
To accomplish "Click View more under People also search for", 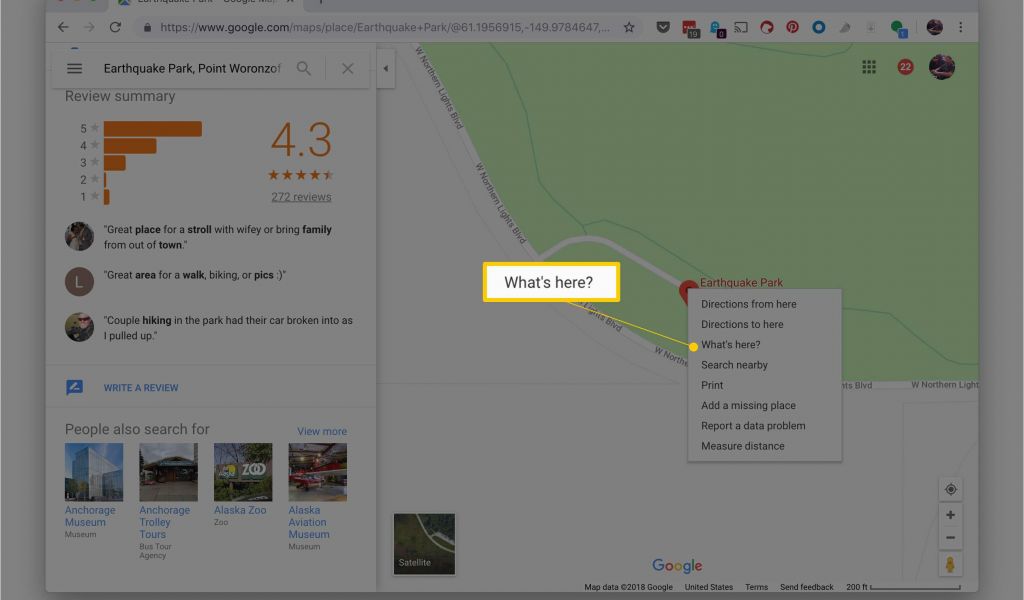I will click(x=322, y=432).
